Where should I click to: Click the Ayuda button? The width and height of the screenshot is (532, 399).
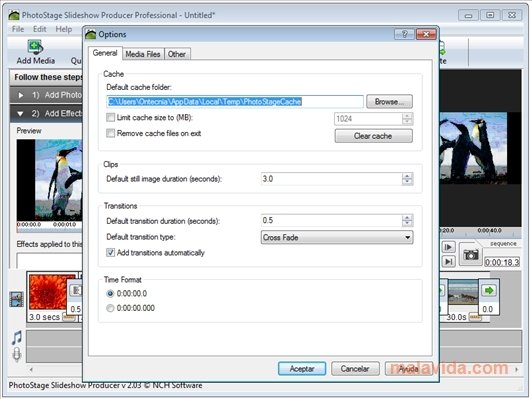click(408, 369)
